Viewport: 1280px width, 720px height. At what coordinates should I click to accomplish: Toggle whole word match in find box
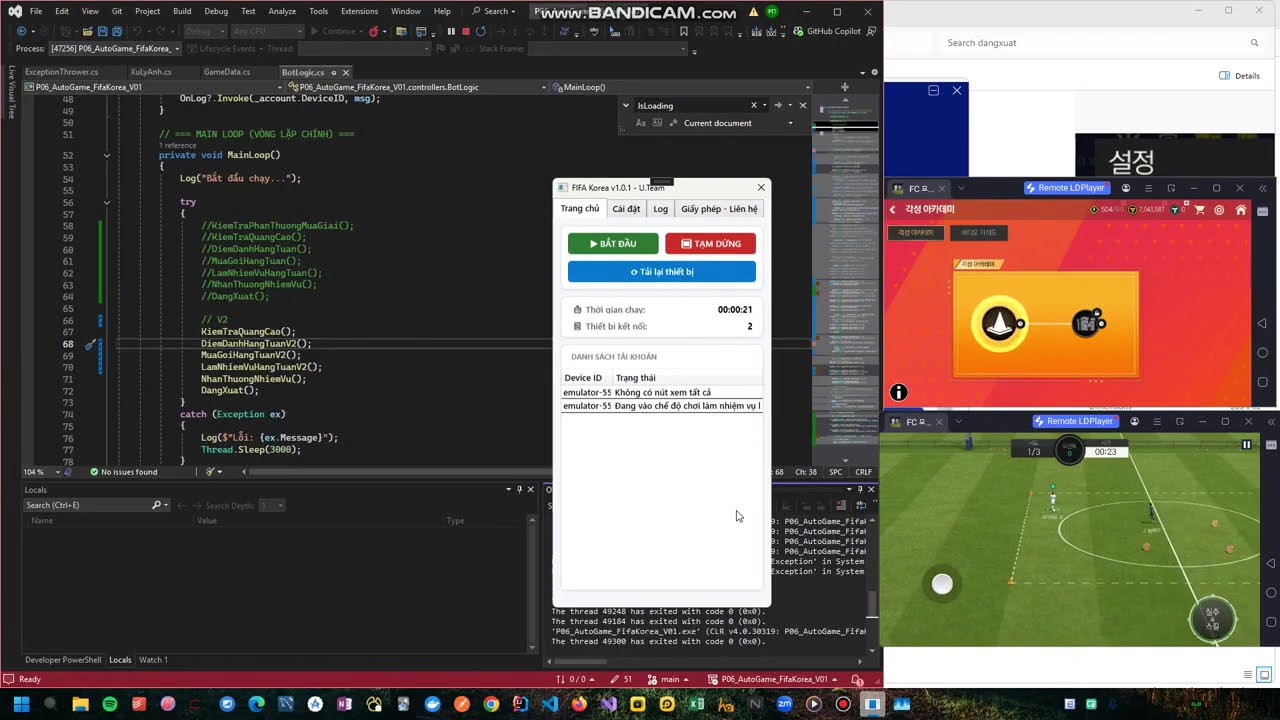657,123
